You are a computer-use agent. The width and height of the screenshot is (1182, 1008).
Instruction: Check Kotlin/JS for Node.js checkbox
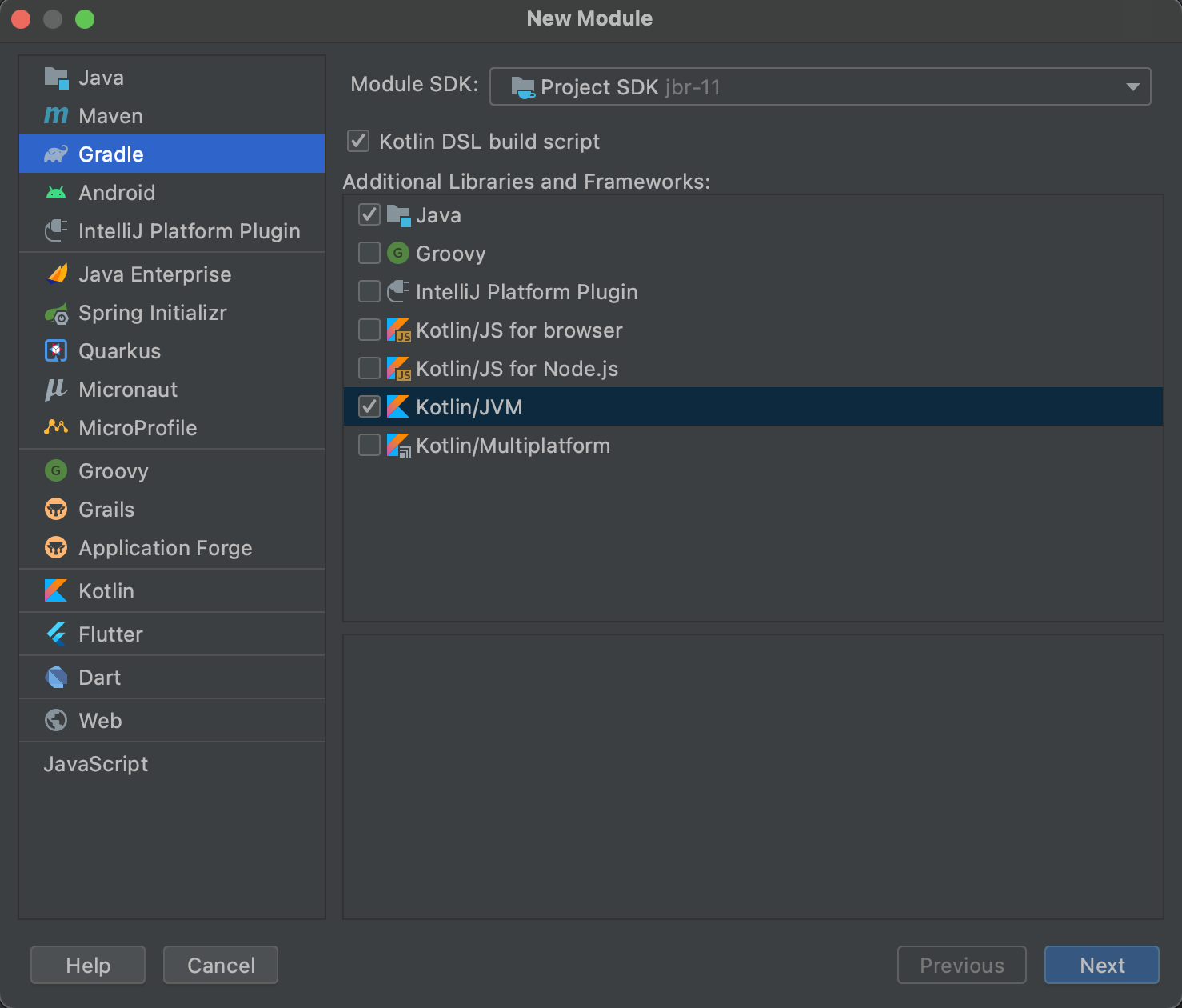point(369,369)
